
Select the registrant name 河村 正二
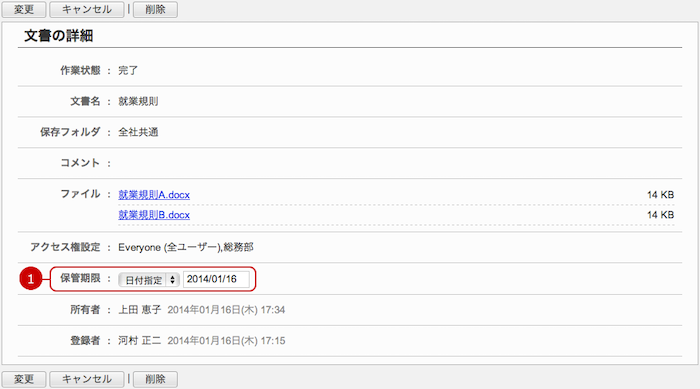[x=139, y=341]
